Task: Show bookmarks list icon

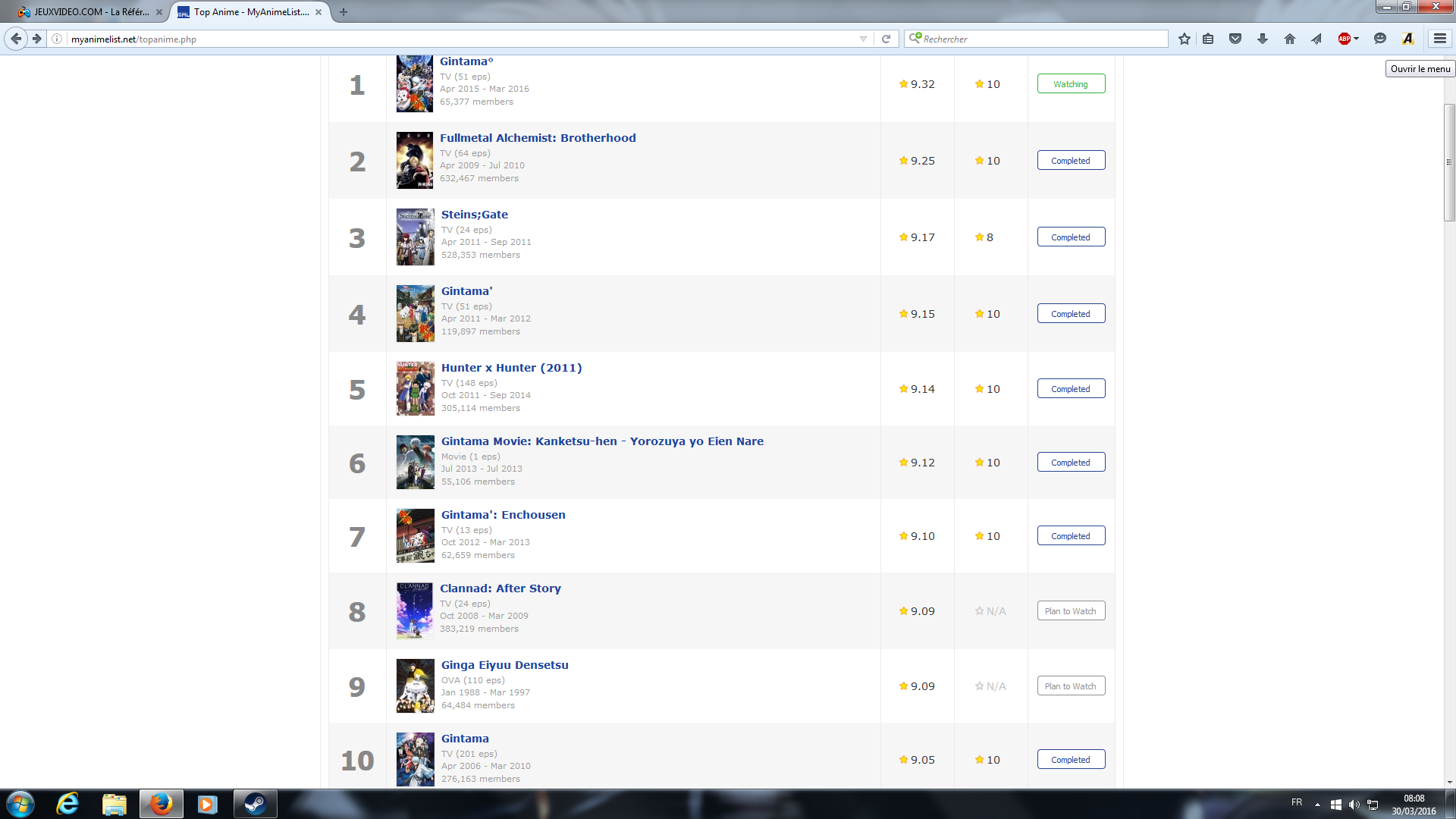Action: point(1208,39)
